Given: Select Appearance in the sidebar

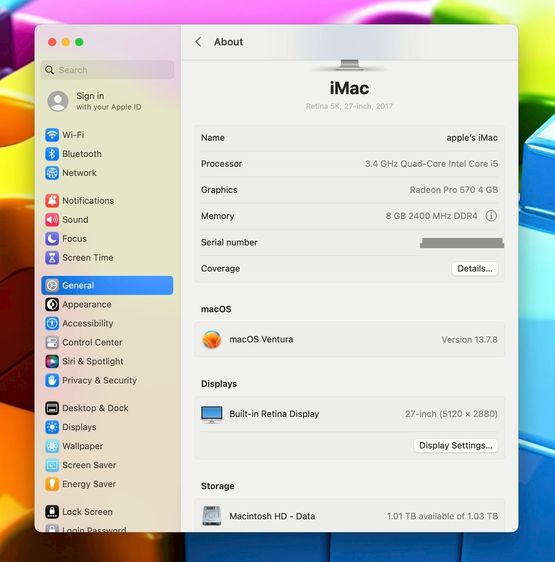Looking at the screenshot, I should [107, 305].
